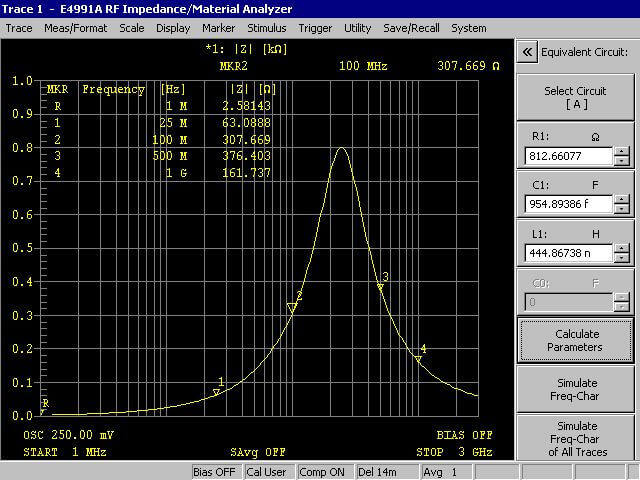Image resolution: width=640 pixels, height=480 pixels.
Task: Click marker table value 63.0888
Action: coord(247,123)
